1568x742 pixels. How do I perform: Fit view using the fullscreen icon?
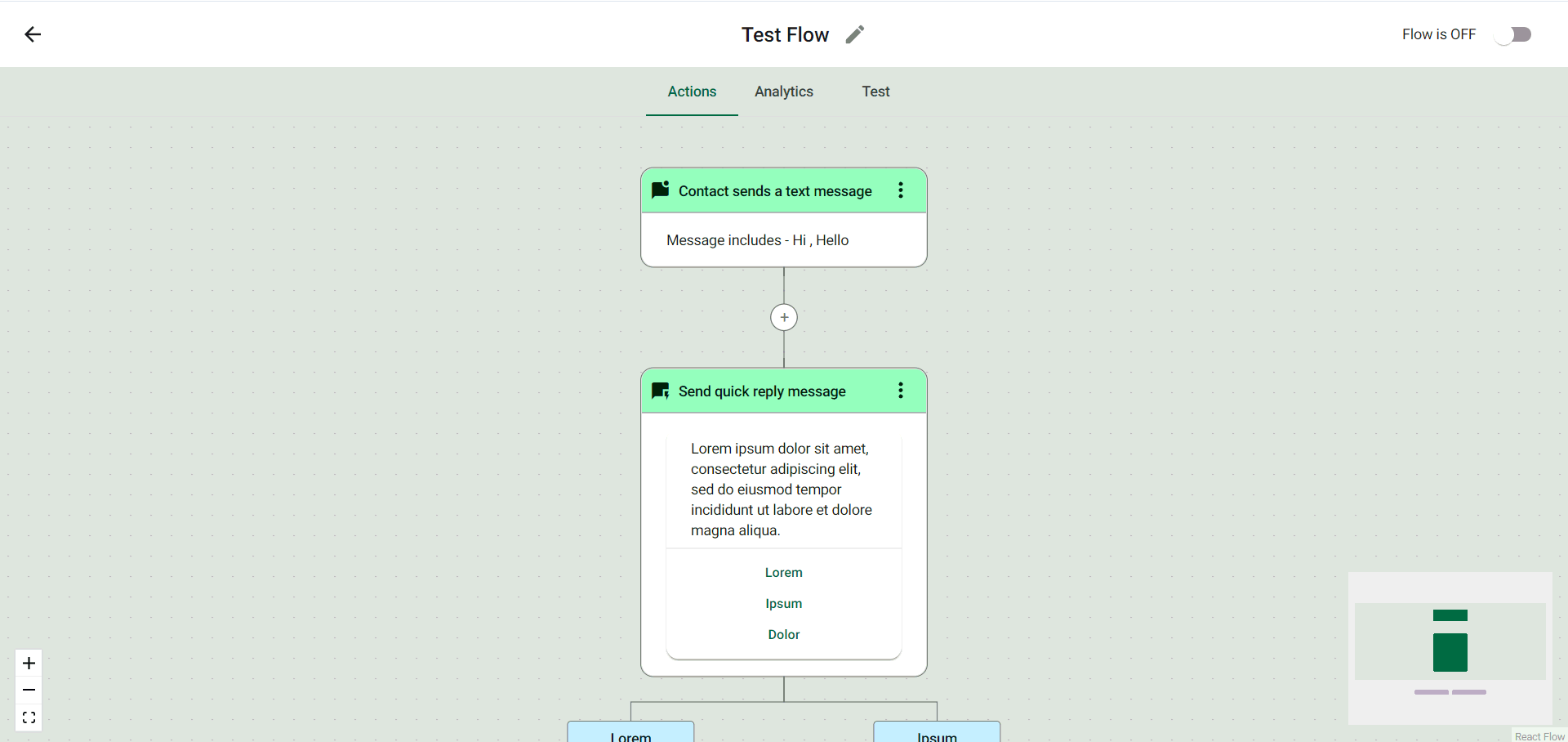click(29, 717)
